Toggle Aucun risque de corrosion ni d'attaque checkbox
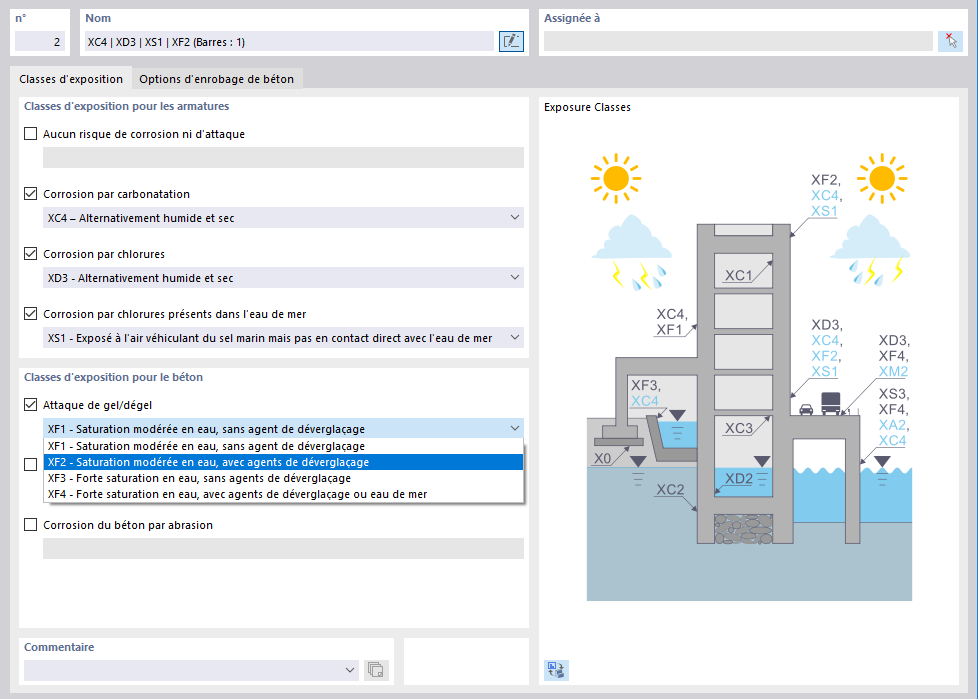978x699 pixels. [x=31, y=133]
